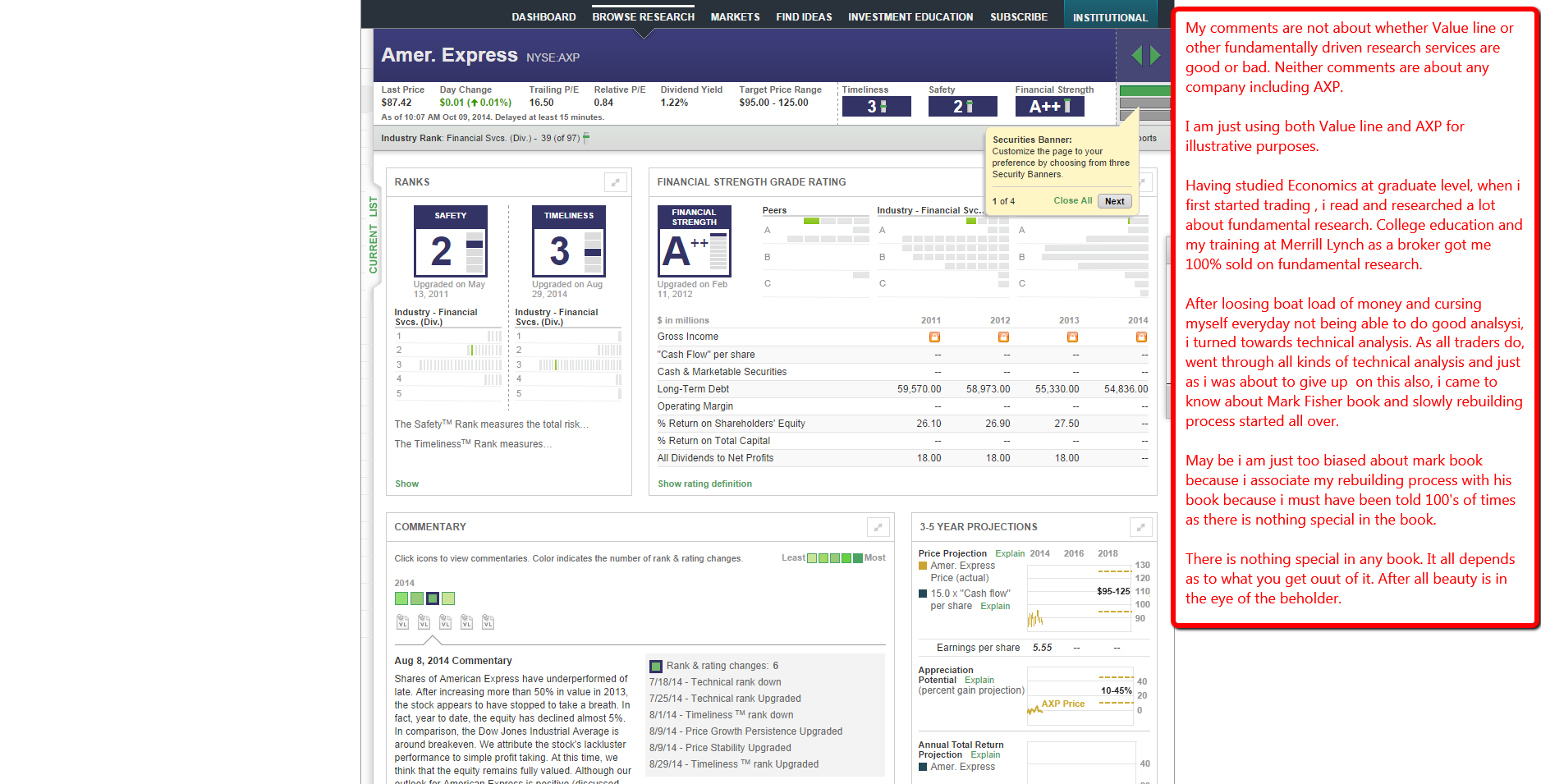Image resolution: width=1541 pixels, height=784 pixels.
Task: Select the last 2014 commentary color square
Action: [x=448, y=598]
